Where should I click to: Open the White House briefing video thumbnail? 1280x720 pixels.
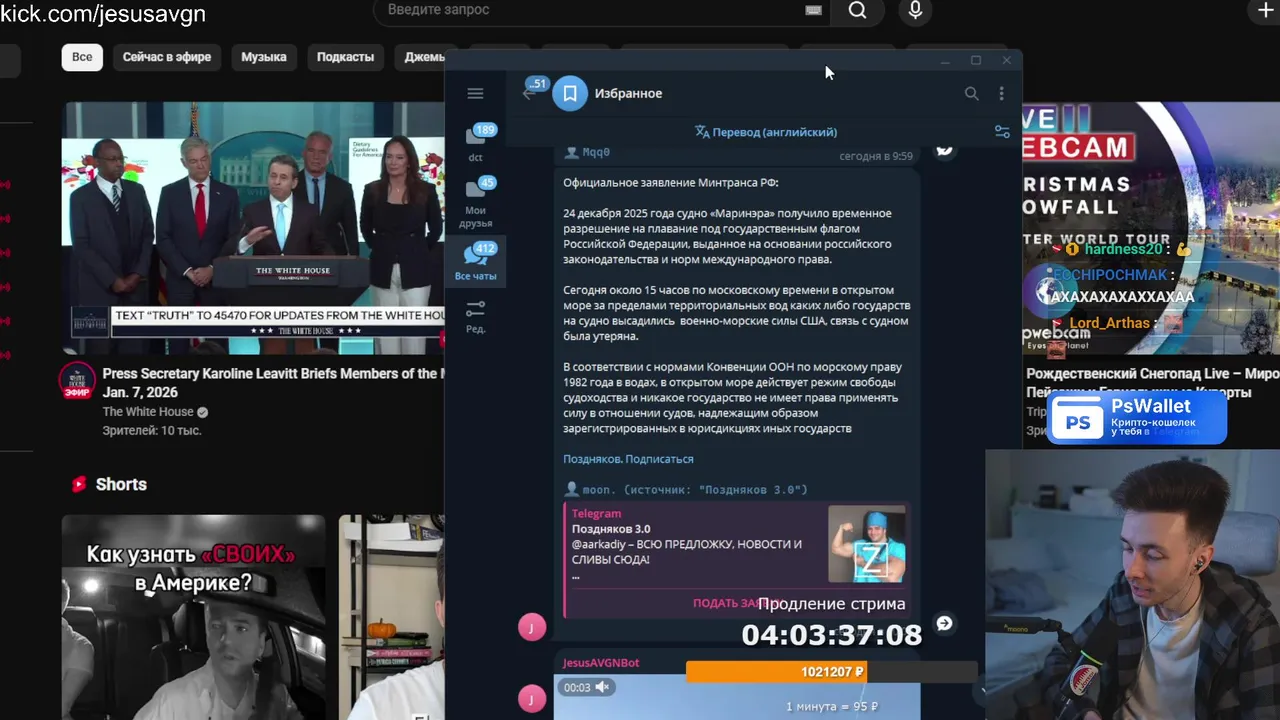coord(253,228)
